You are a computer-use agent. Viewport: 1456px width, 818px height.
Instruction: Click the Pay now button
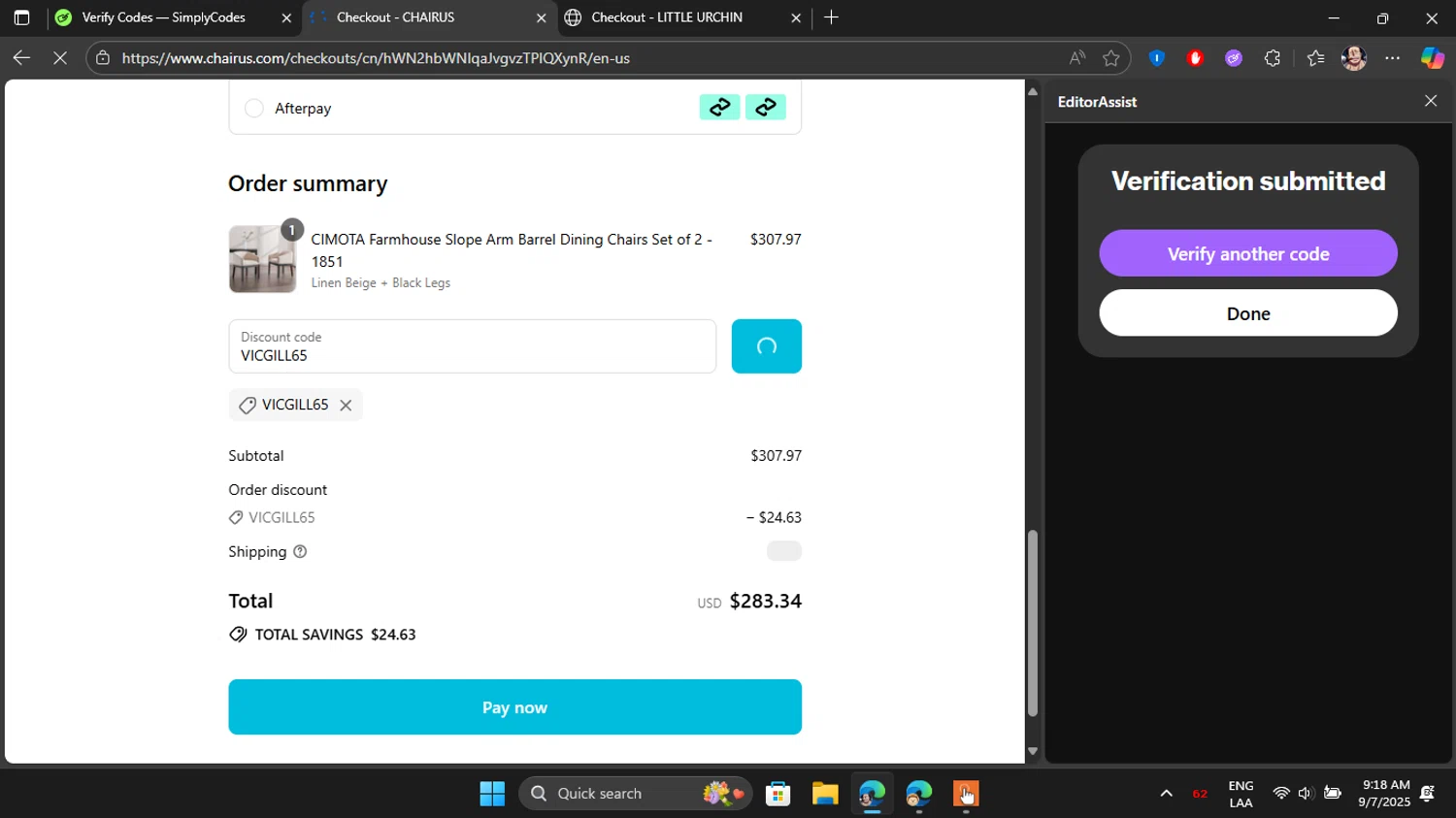pyautogui.click(x=515, y=707)
